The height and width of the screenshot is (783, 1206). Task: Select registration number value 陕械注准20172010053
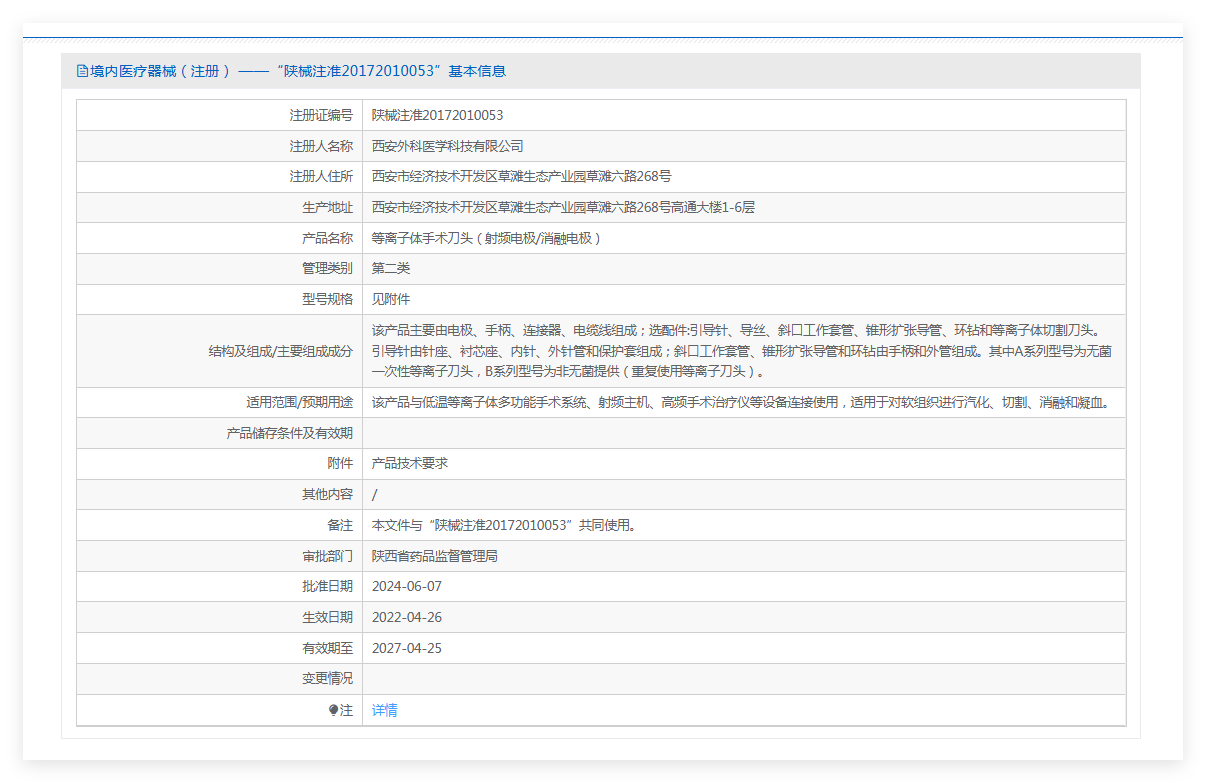click(x=438, y=115)
